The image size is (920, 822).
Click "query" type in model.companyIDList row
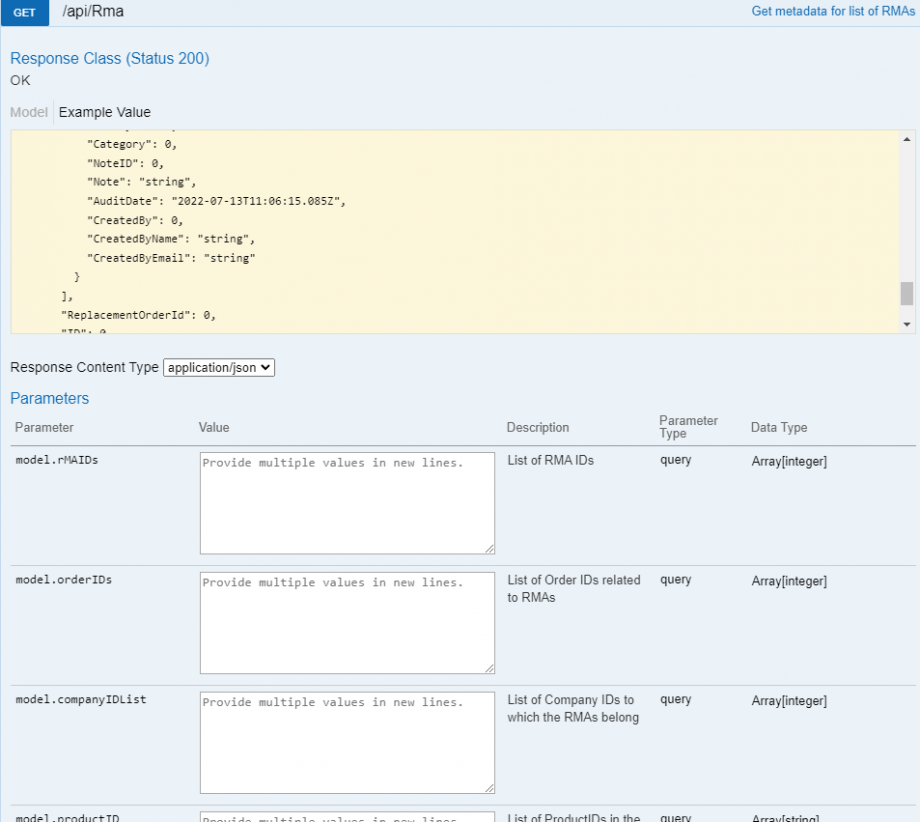click(675, 699)
